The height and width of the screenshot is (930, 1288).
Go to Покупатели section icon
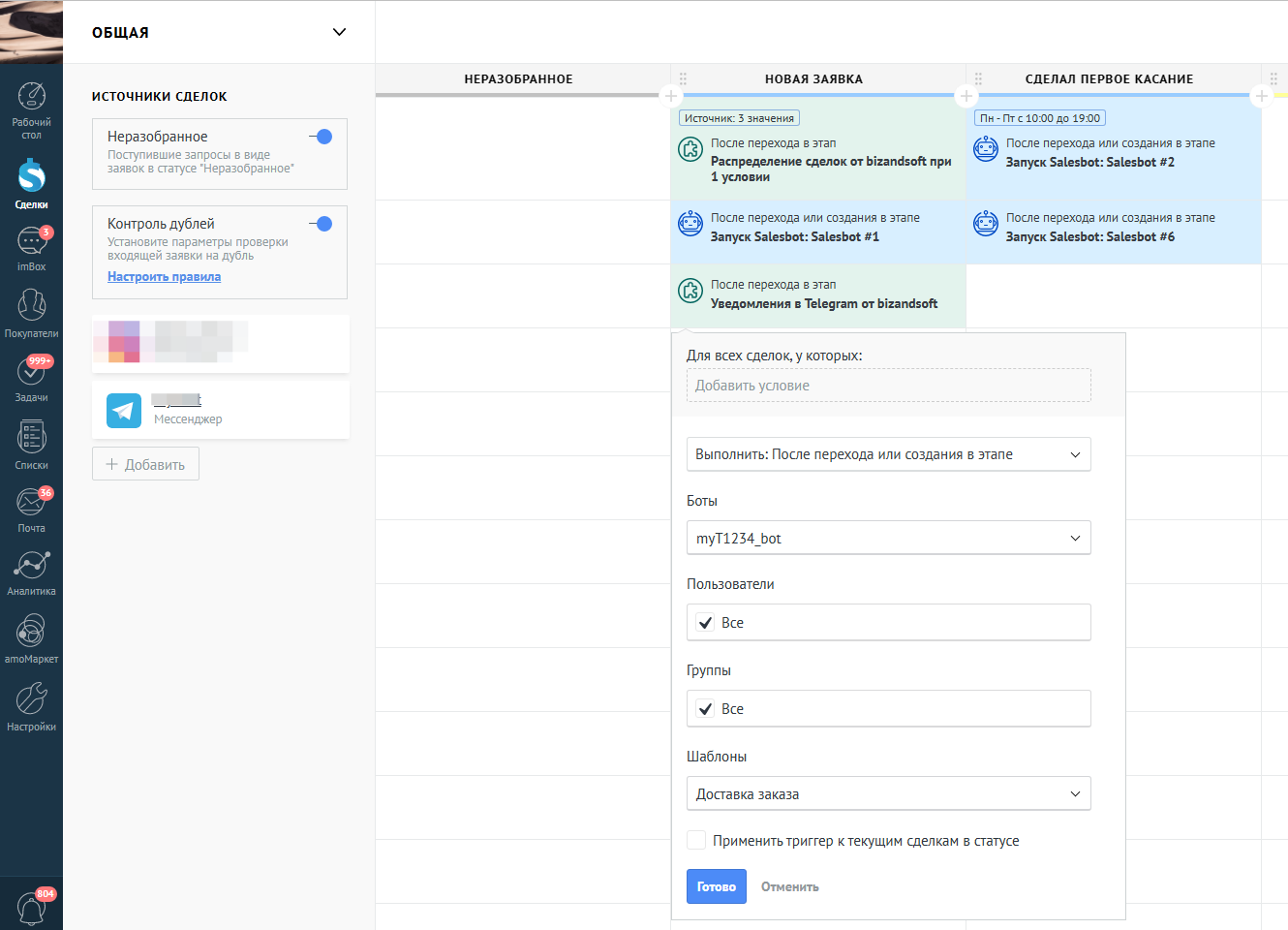coord(31,305)
